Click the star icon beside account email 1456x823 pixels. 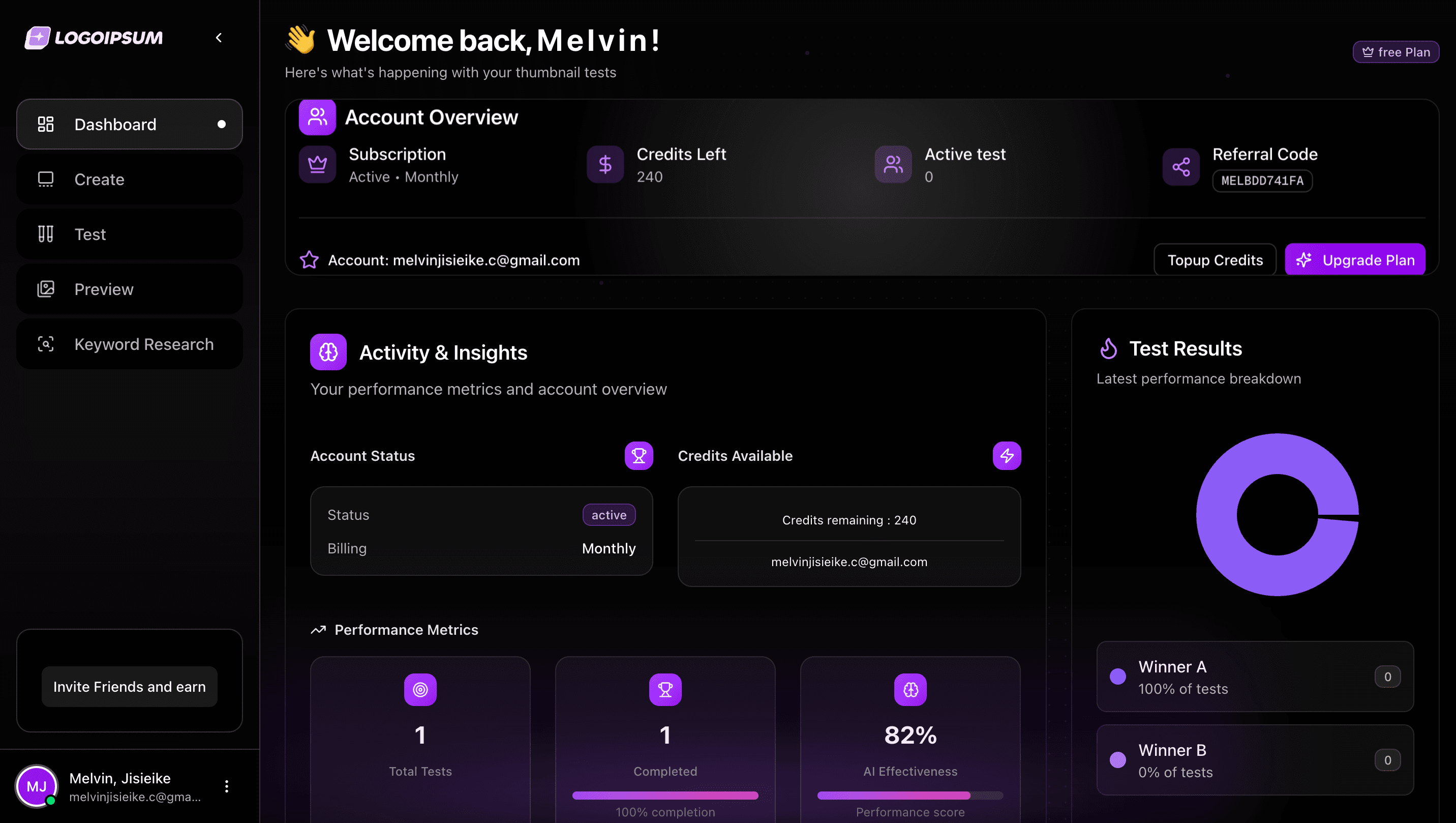tap(309, 259)
